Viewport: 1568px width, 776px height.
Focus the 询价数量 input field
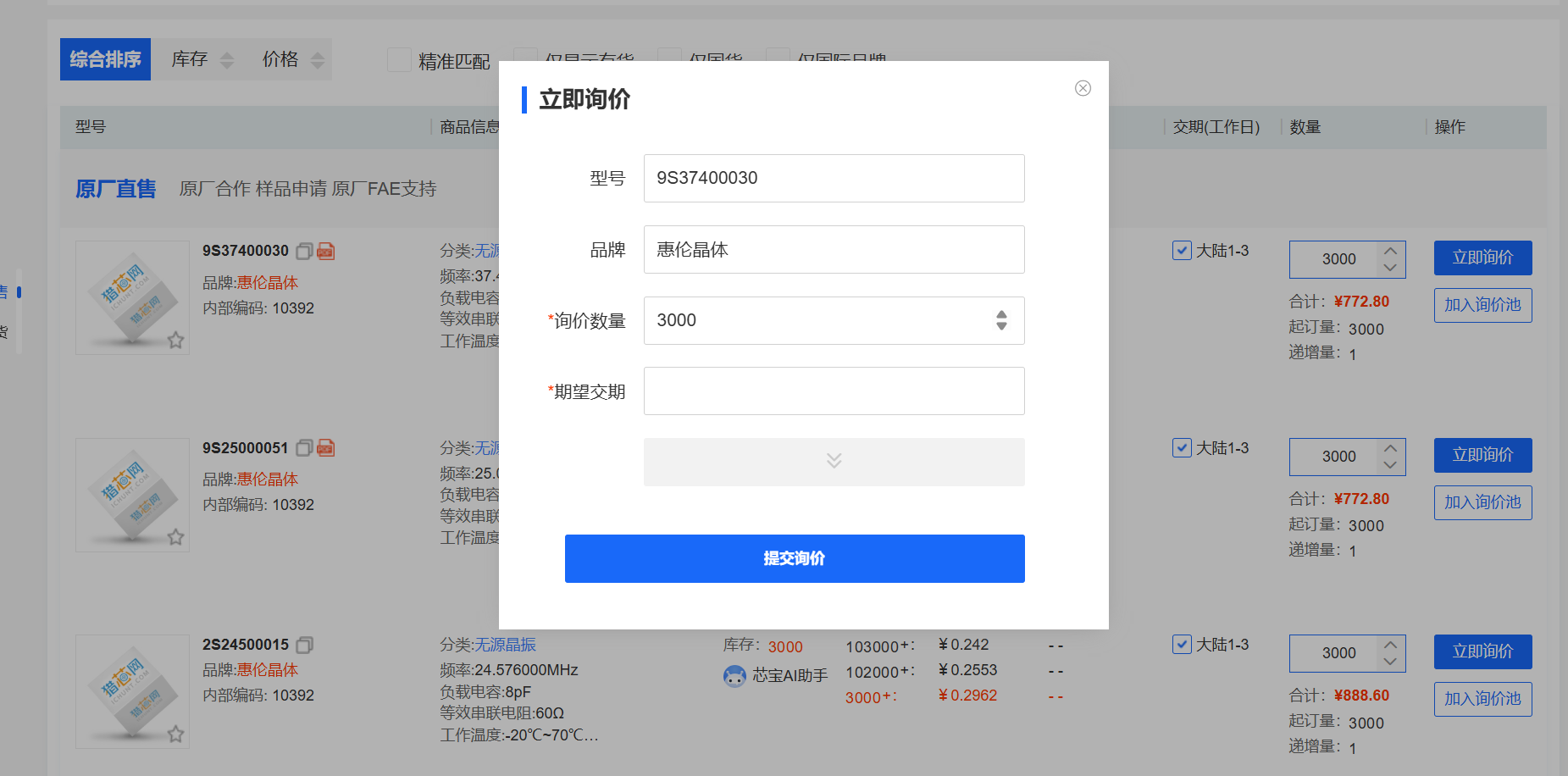coord(834,320)
